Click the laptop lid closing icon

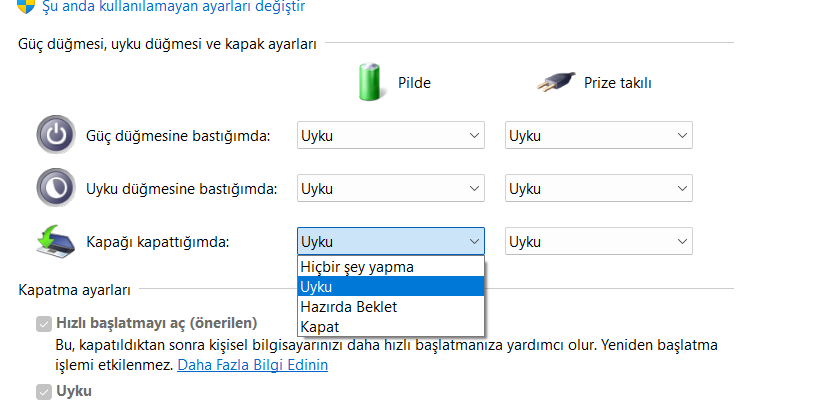coord(56,242)
